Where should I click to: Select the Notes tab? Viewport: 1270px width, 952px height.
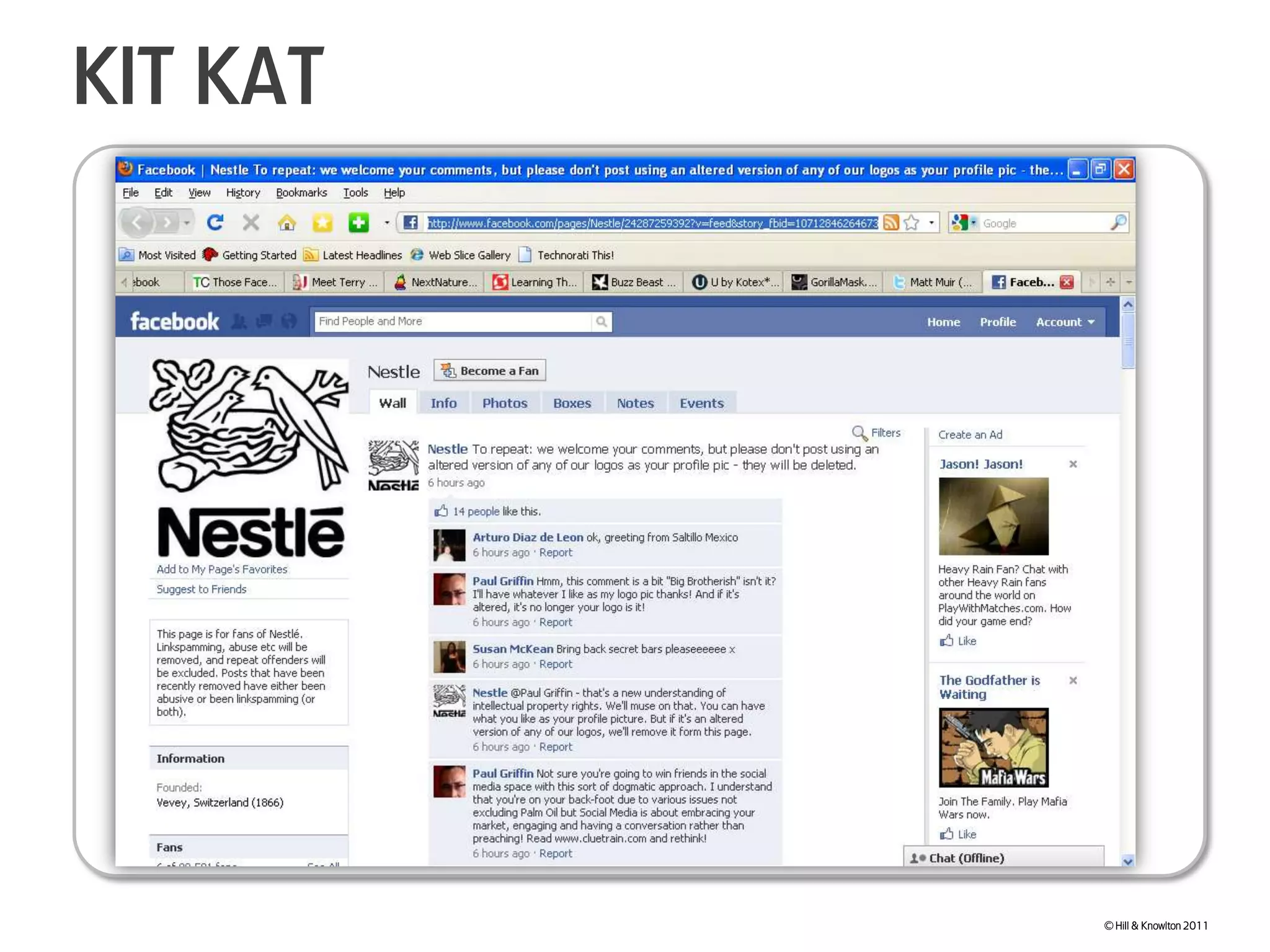[x=635, y=403]
